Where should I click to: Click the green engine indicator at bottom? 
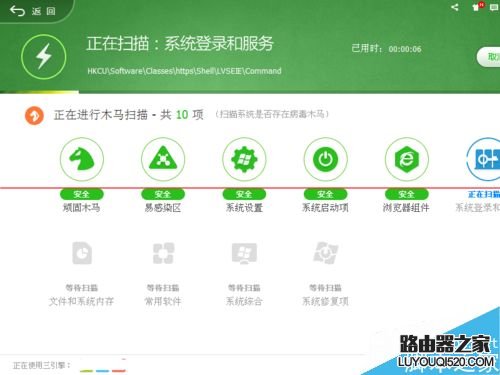[x=86, y=370]
